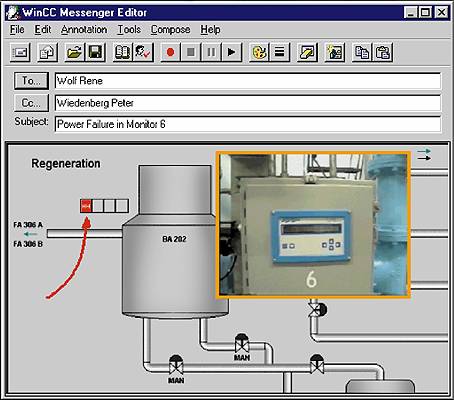
Task: Open the Tools menu
Action: click(129, 30)
